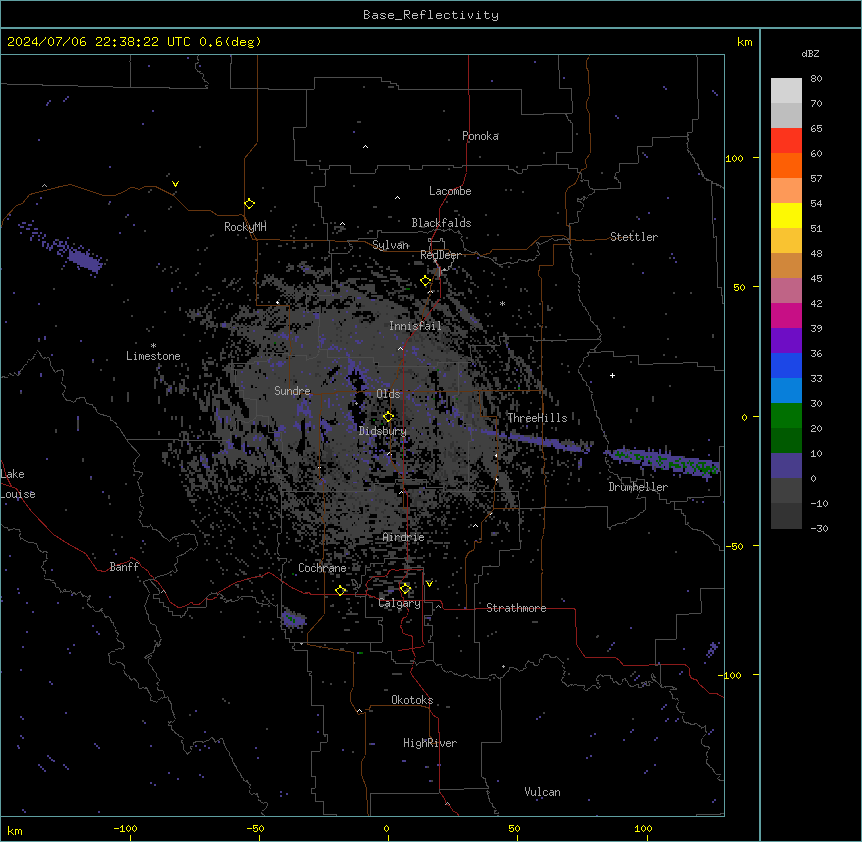This screenshot has width=862, height=842.
Task: Click the km unit label beside the timestamp bar
Action: [x=745, y=42]
